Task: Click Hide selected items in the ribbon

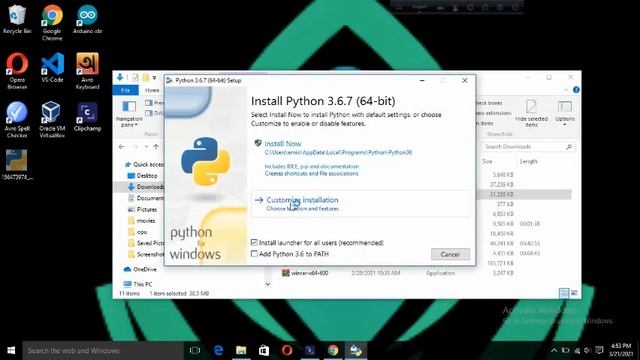Action: (x=531, y=113)
